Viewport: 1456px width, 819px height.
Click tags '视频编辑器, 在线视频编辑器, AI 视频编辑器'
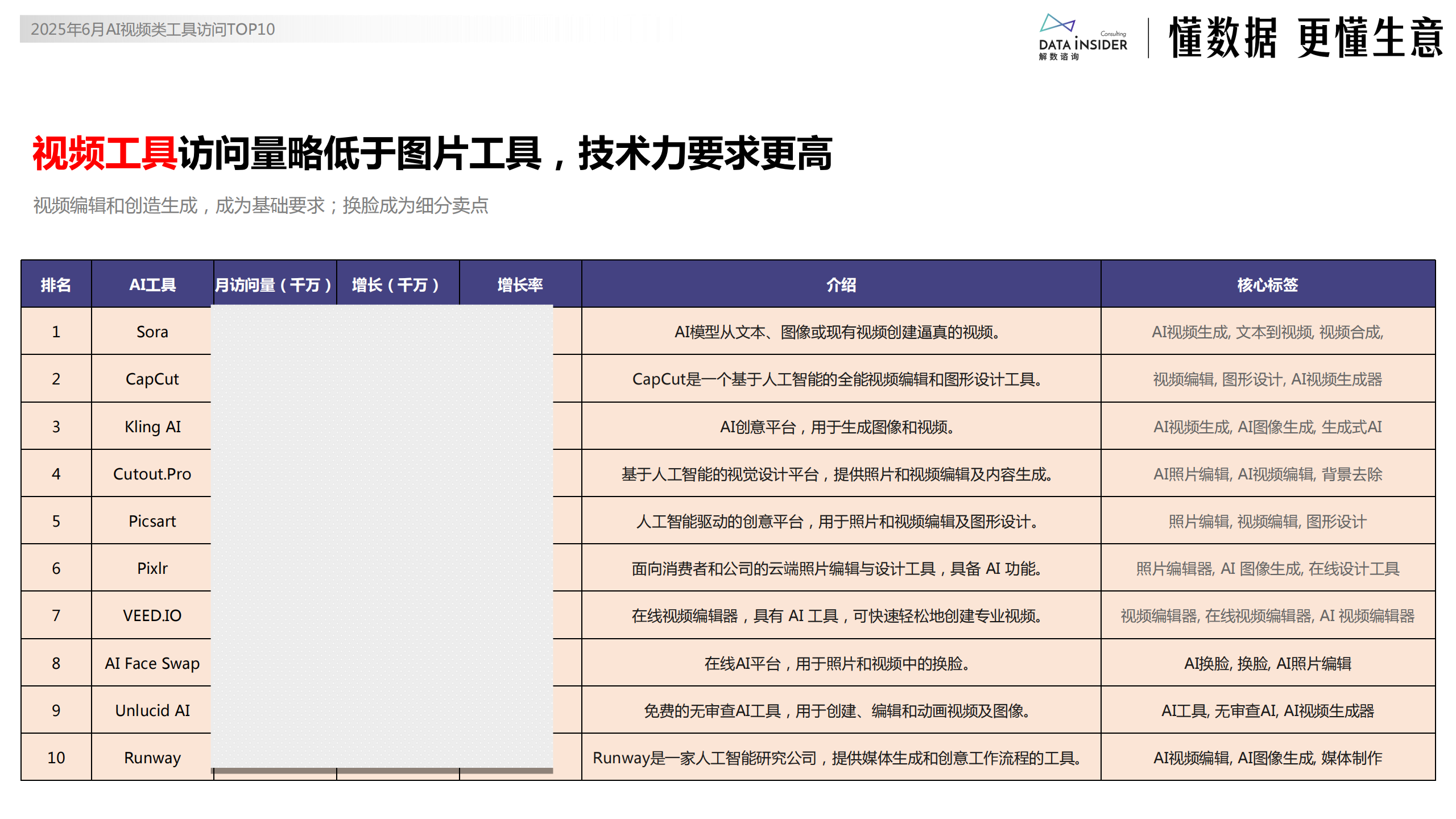point(1268,616)
